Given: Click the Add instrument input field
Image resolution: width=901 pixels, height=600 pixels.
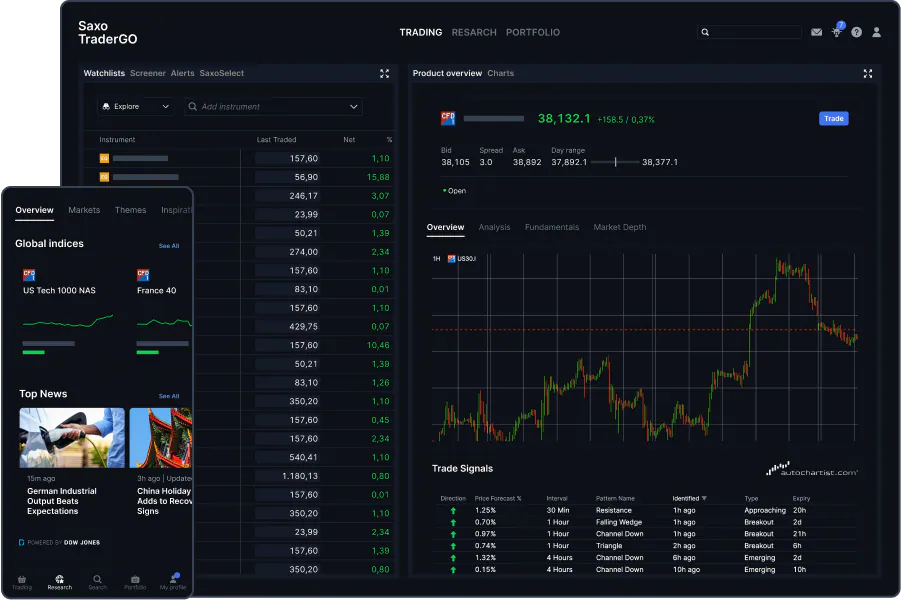Looking at the screenshot, I should [274, 106].
